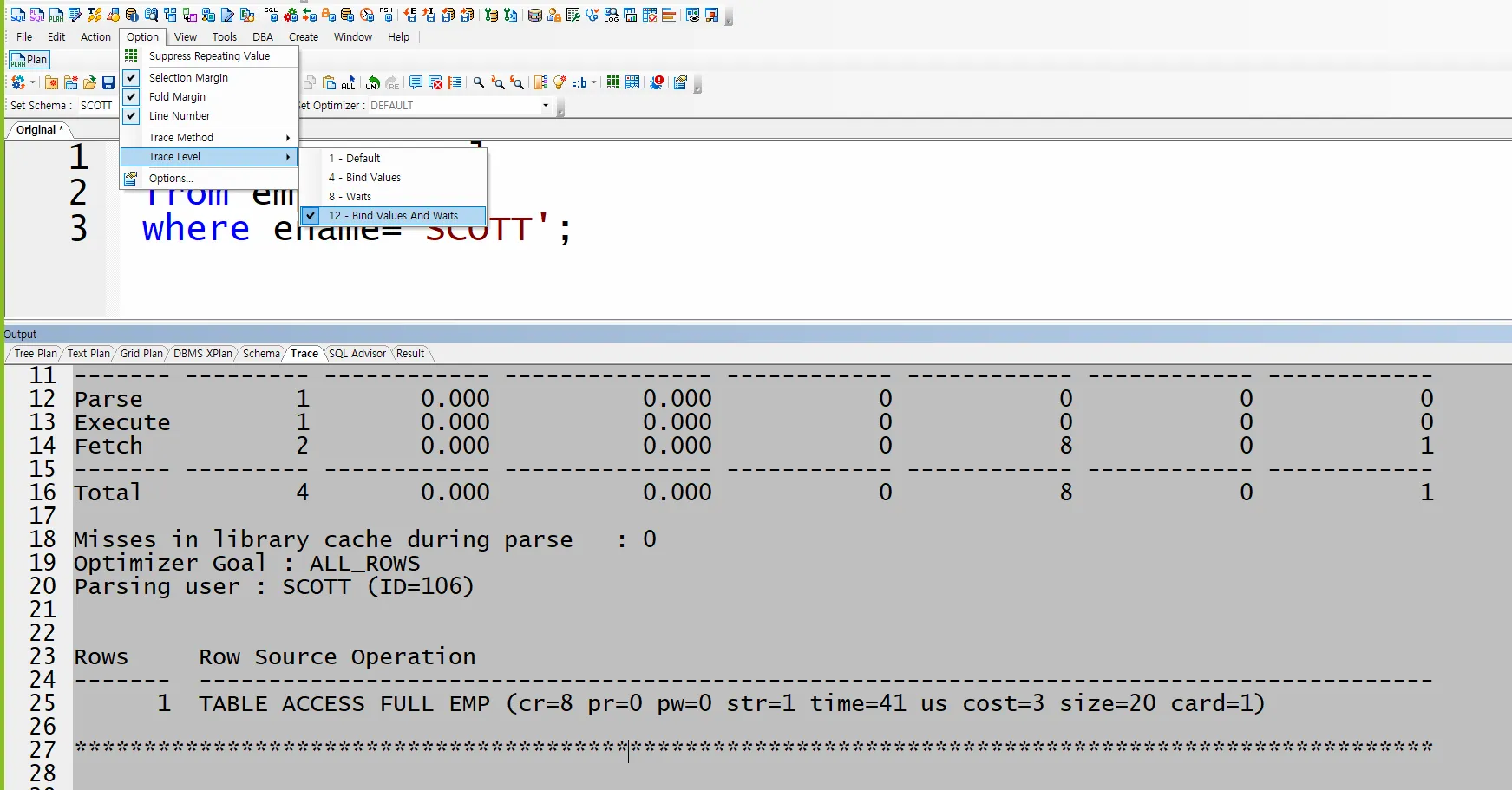Click the light bulb icon
This screenshot has height=790, width=1512.
tap(560, 82)
